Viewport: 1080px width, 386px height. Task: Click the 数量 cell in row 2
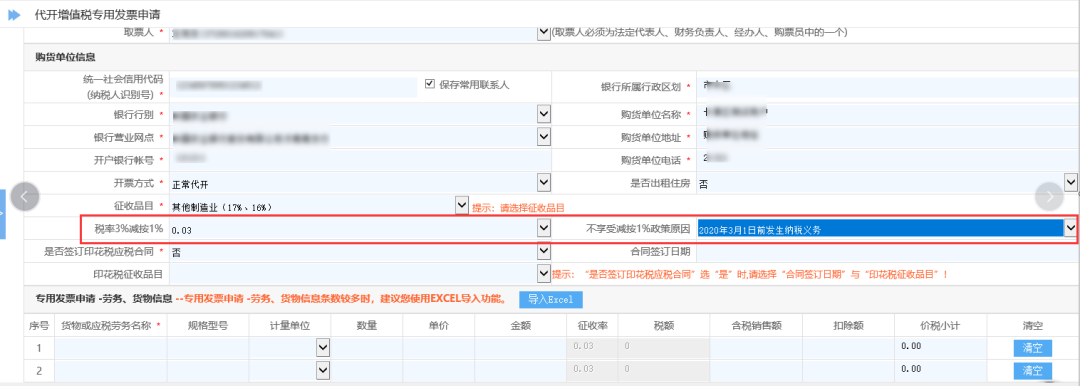tap(366, 371)
